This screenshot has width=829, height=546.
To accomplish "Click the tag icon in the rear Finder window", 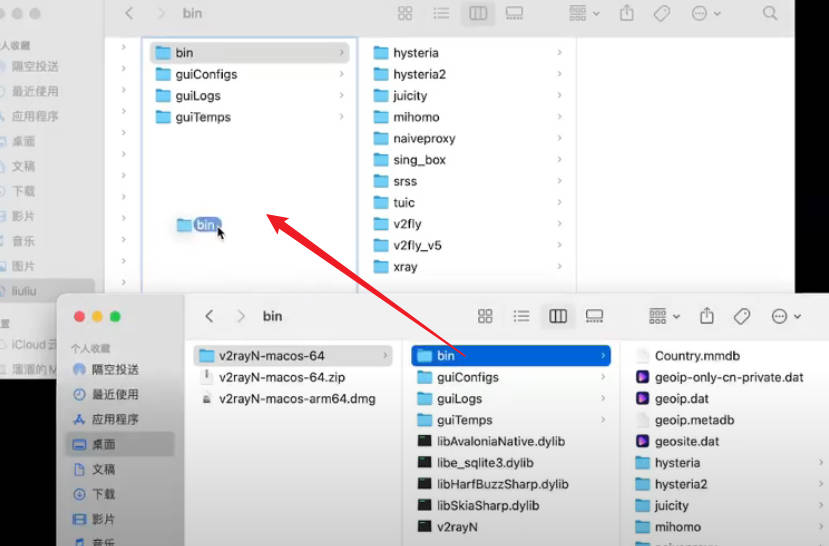I will point(662,13).
